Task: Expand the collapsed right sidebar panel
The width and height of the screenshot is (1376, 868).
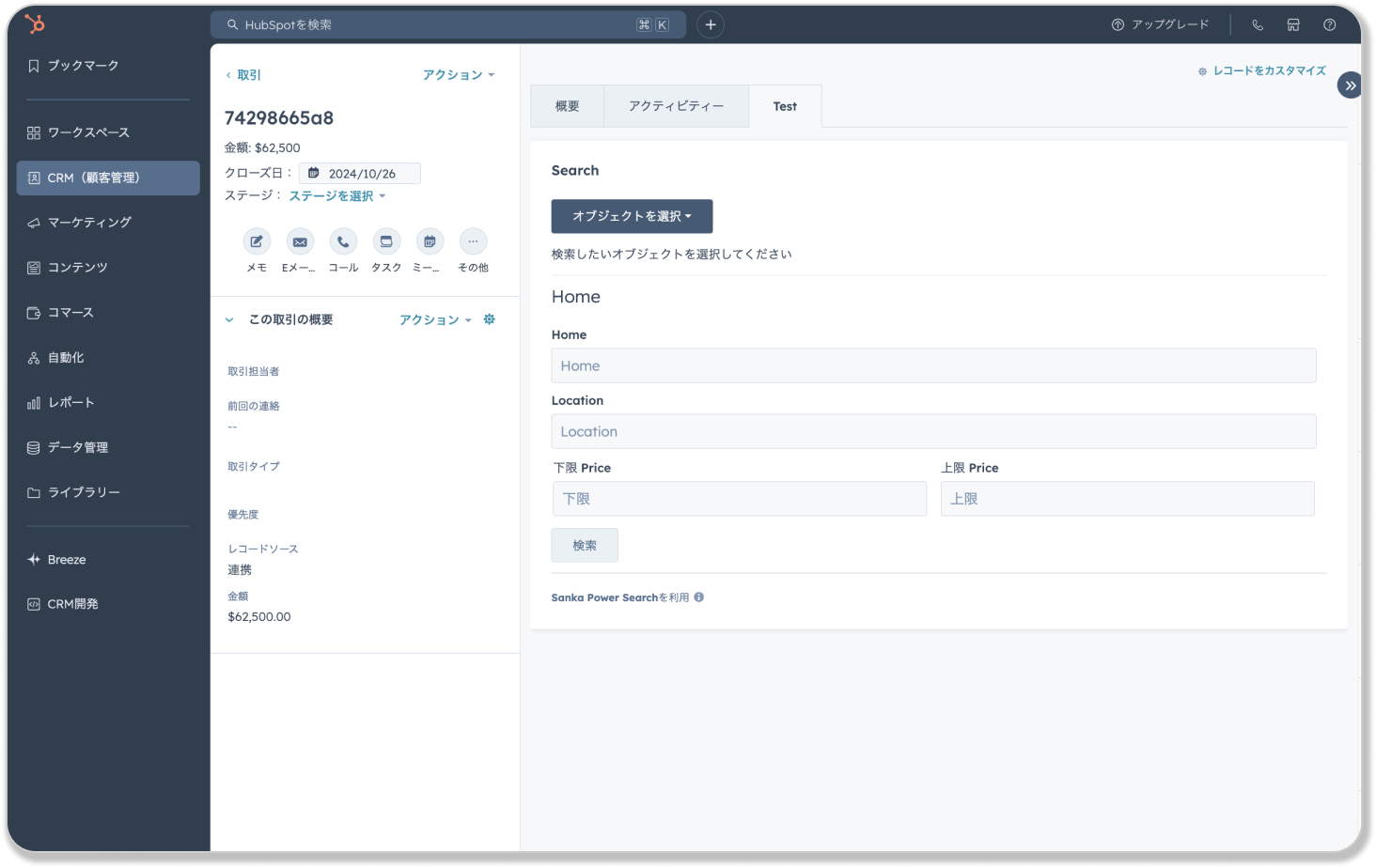Action: 1350,85
